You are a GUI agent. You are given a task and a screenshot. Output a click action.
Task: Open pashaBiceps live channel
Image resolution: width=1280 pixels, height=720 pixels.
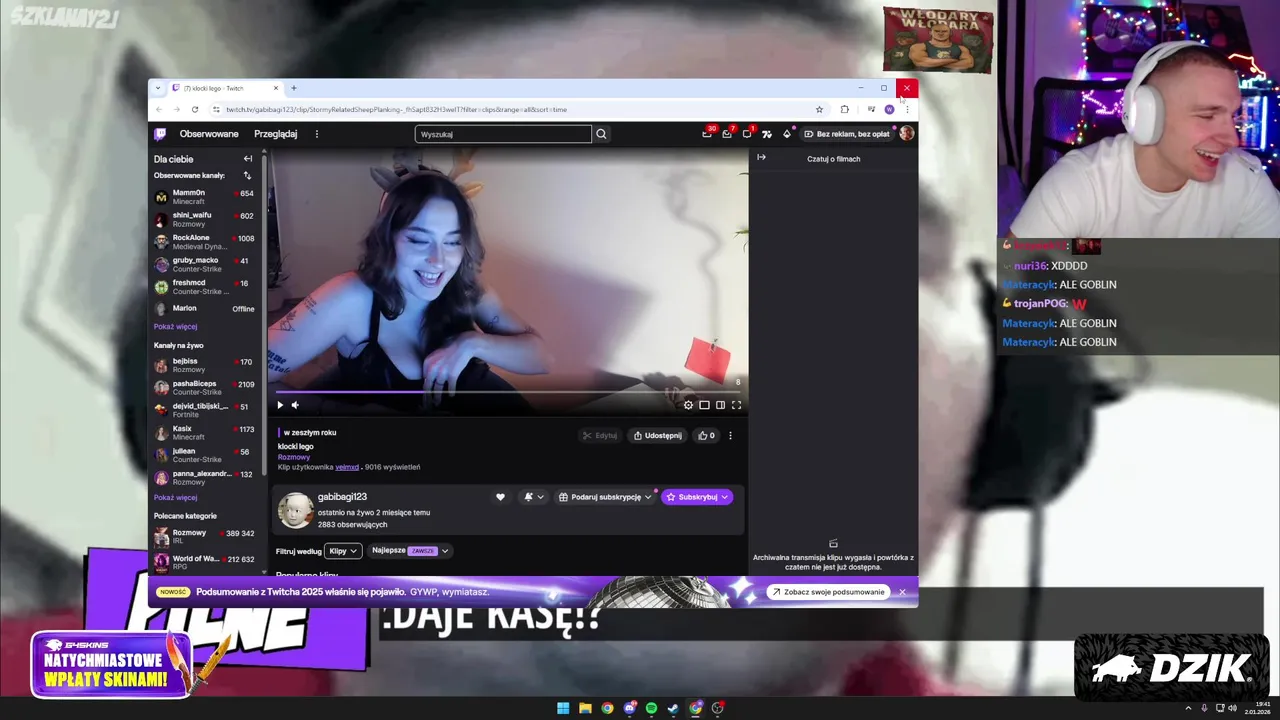click(x=204, y=387)
